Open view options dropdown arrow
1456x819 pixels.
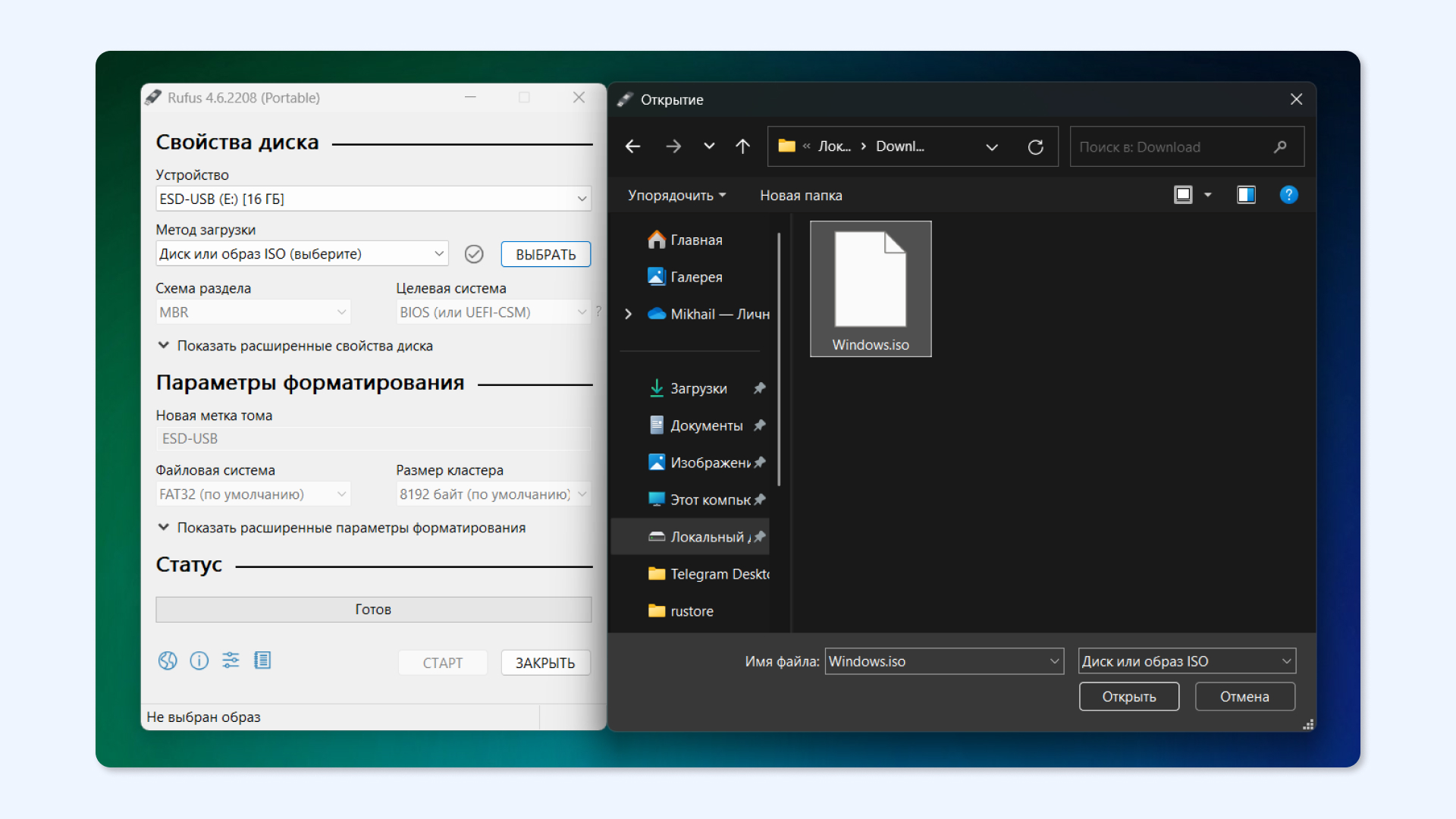(1208, 195)
